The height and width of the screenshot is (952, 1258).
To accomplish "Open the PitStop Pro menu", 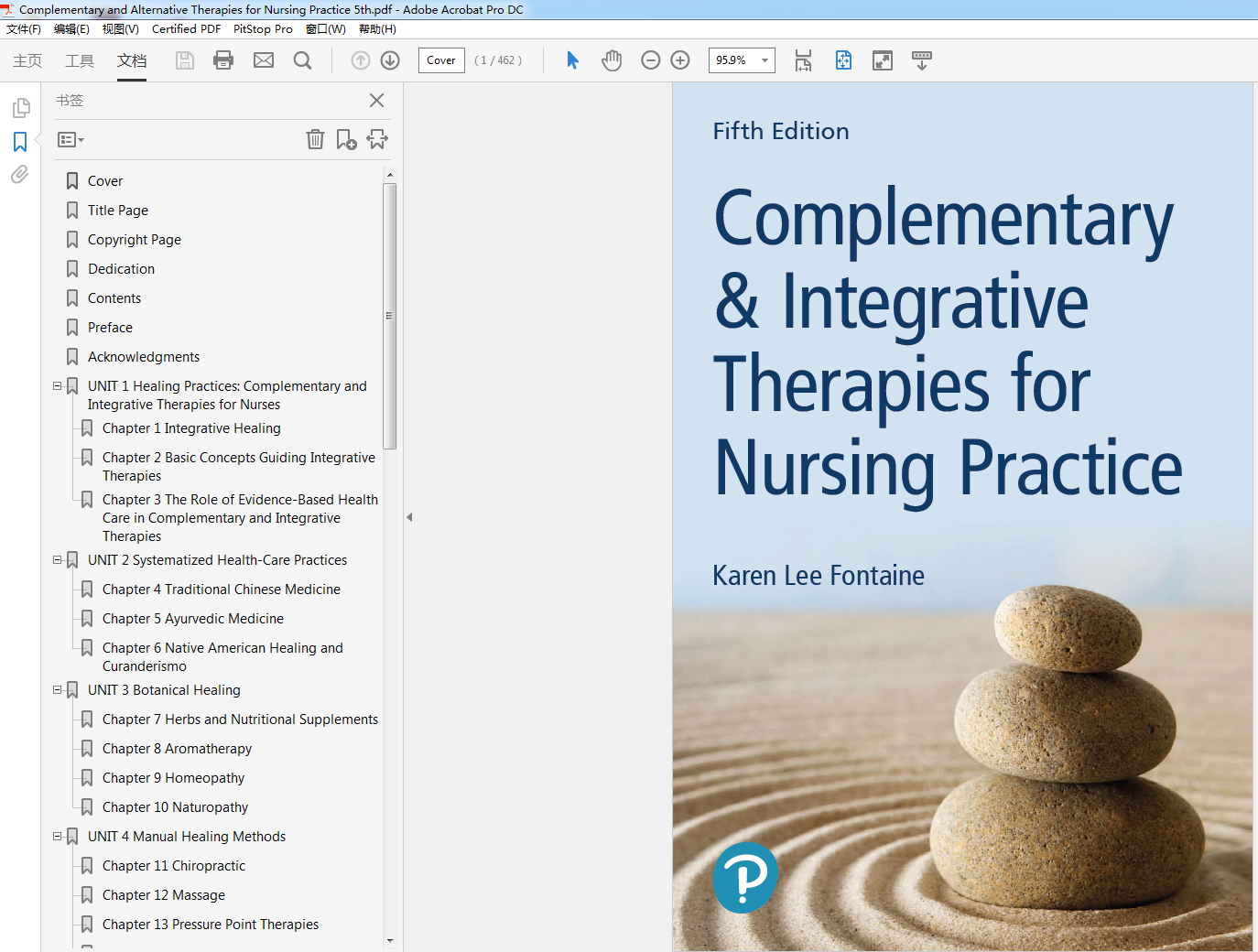I will coord(263,29).
